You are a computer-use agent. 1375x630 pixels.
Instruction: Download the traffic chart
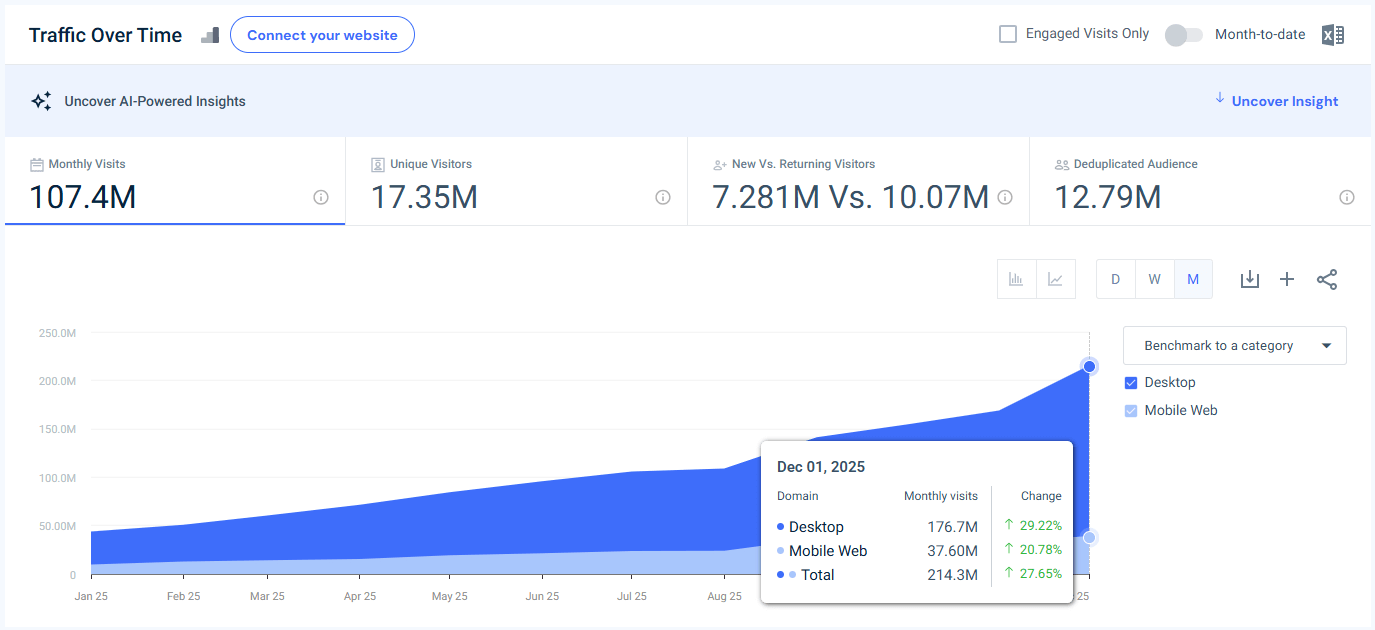[1249, 279]
